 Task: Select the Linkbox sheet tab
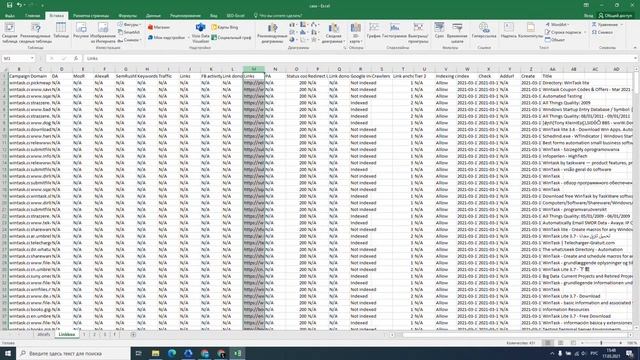(x=67, y=334)
